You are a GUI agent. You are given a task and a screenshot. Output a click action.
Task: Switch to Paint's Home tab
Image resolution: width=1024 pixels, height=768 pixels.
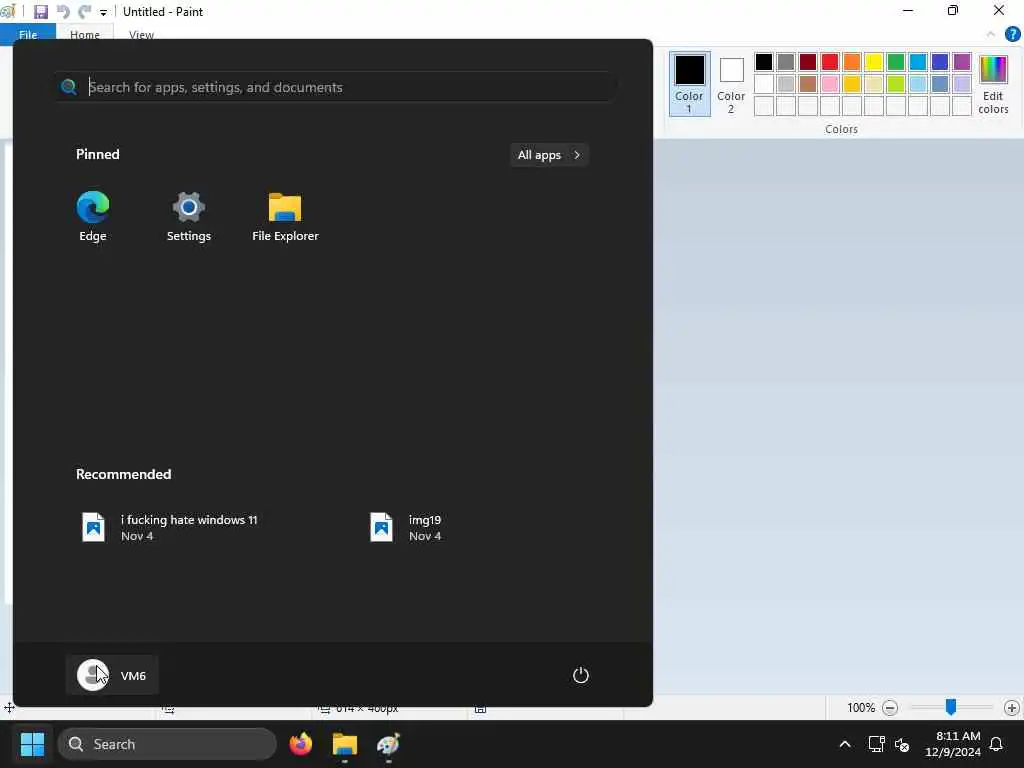tap(85, 34)
